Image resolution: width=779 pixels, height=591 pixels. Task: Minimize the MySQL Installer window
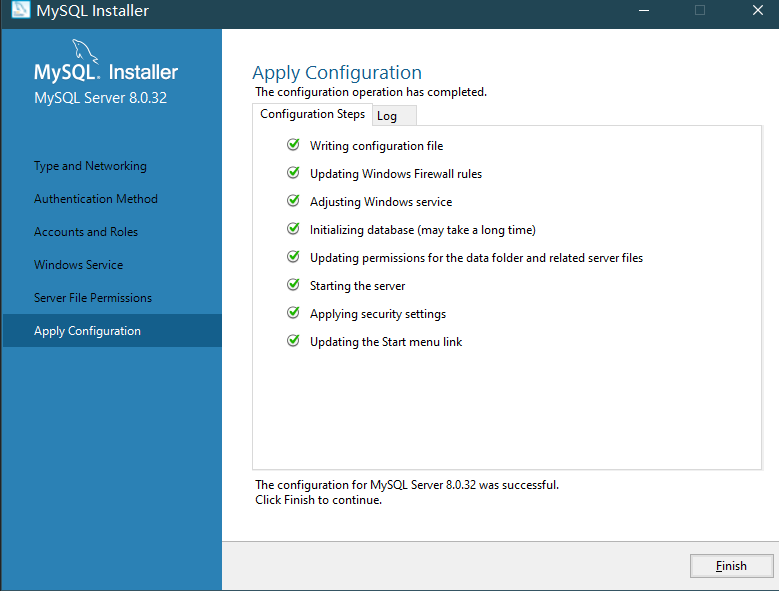pyautogui.click(x=644, y=10)
